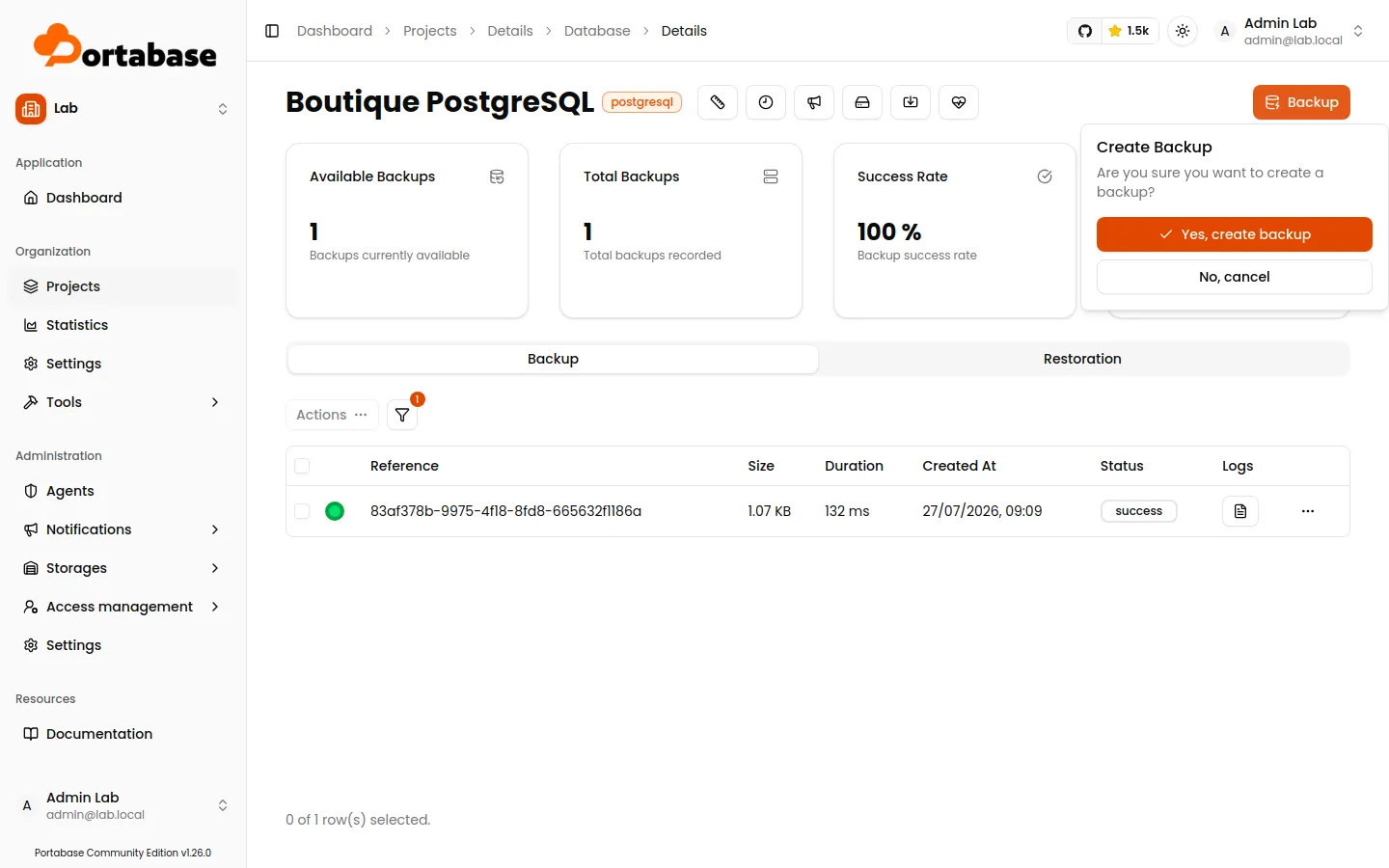Click reference 83af378b-9975-4f18-8fd8-665632f1186a
The width and height of the screenshot is (1389, 868).
click(505, 511)
